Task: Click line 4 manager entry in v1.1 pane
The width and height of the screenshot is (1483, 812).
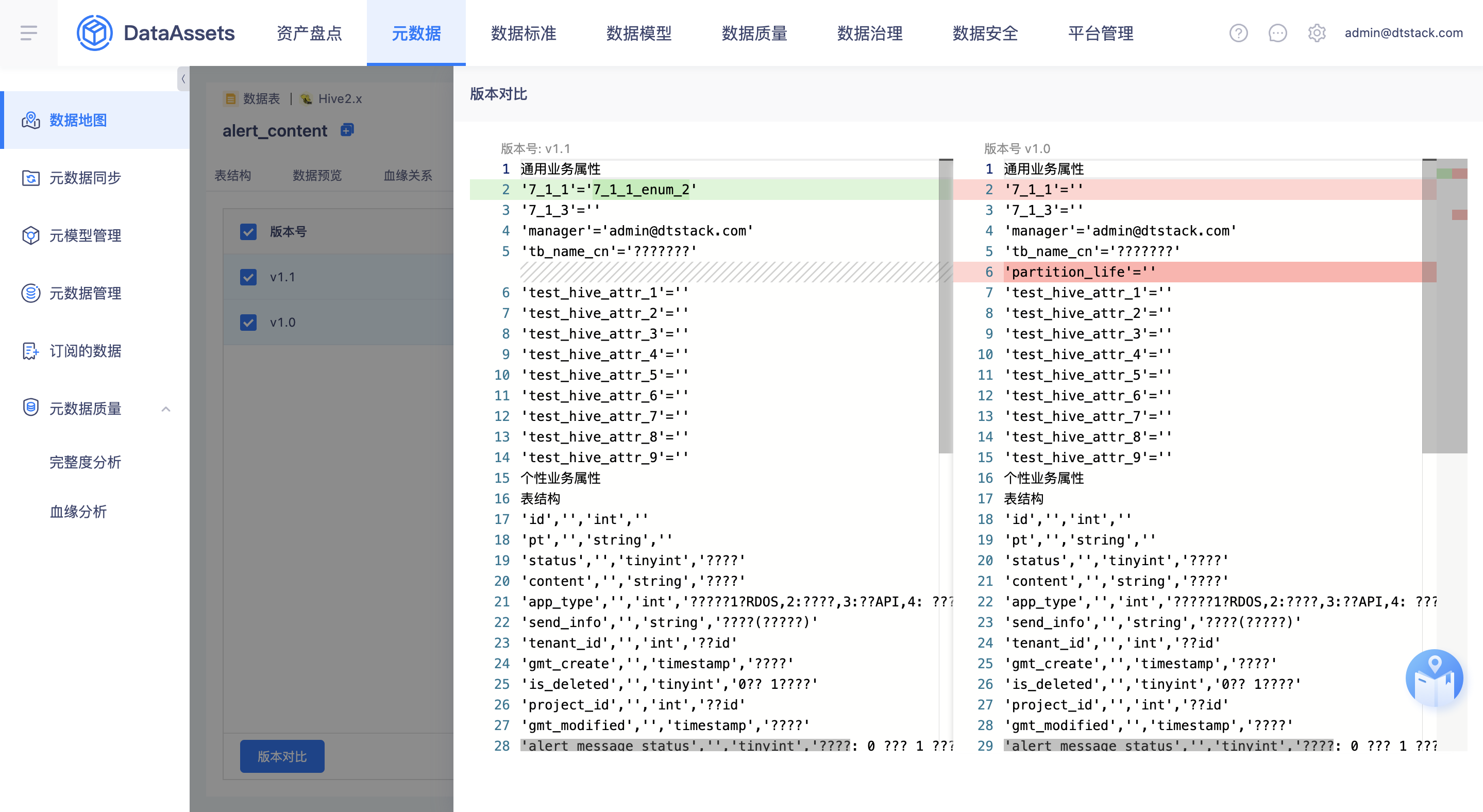Action: click(x=637, y=231)
